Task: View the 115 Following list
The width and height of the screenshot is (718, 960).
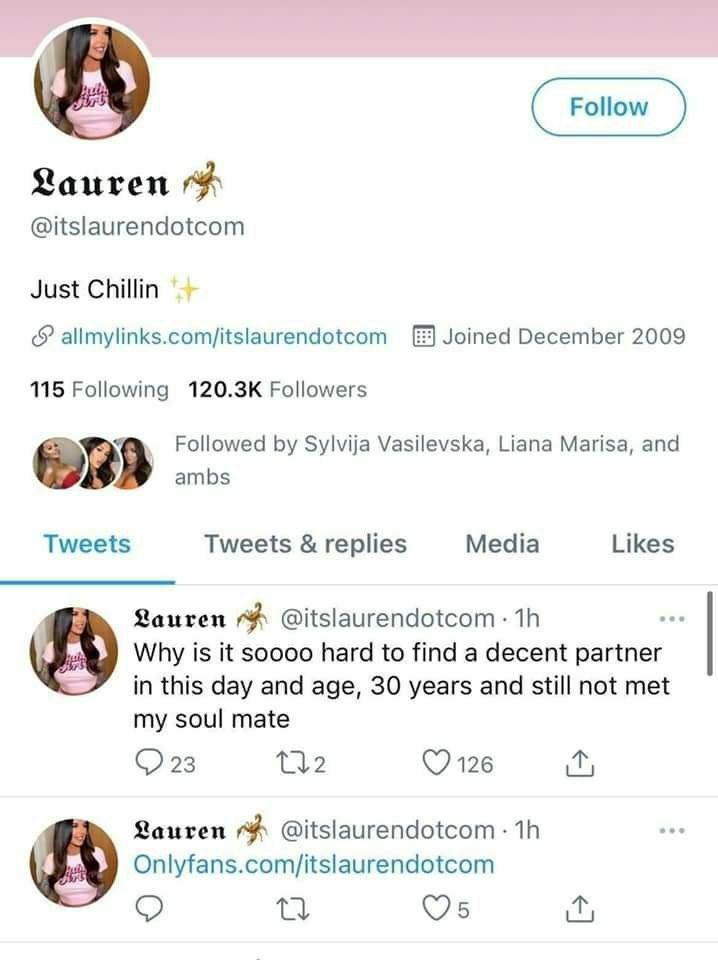Action: (x=99, y=389)
